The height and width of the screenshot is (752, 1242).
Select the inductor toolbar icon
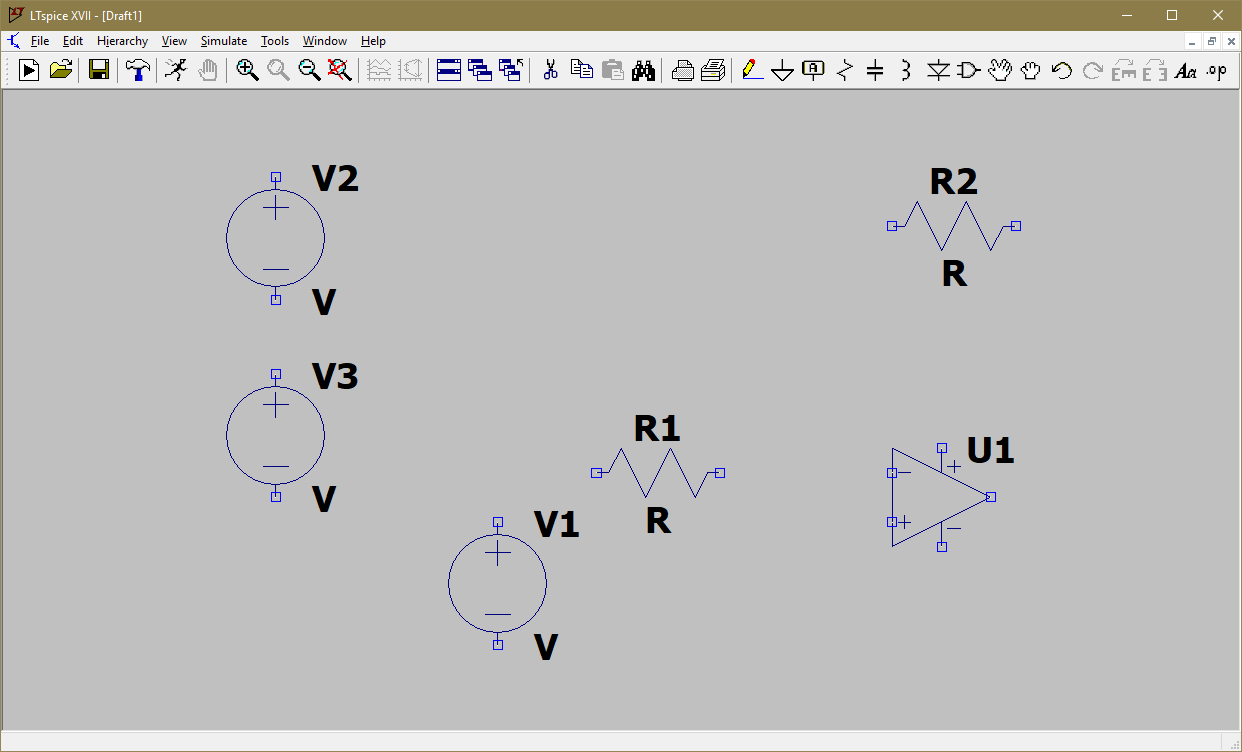pyautogui.click(x=906, y=70)
